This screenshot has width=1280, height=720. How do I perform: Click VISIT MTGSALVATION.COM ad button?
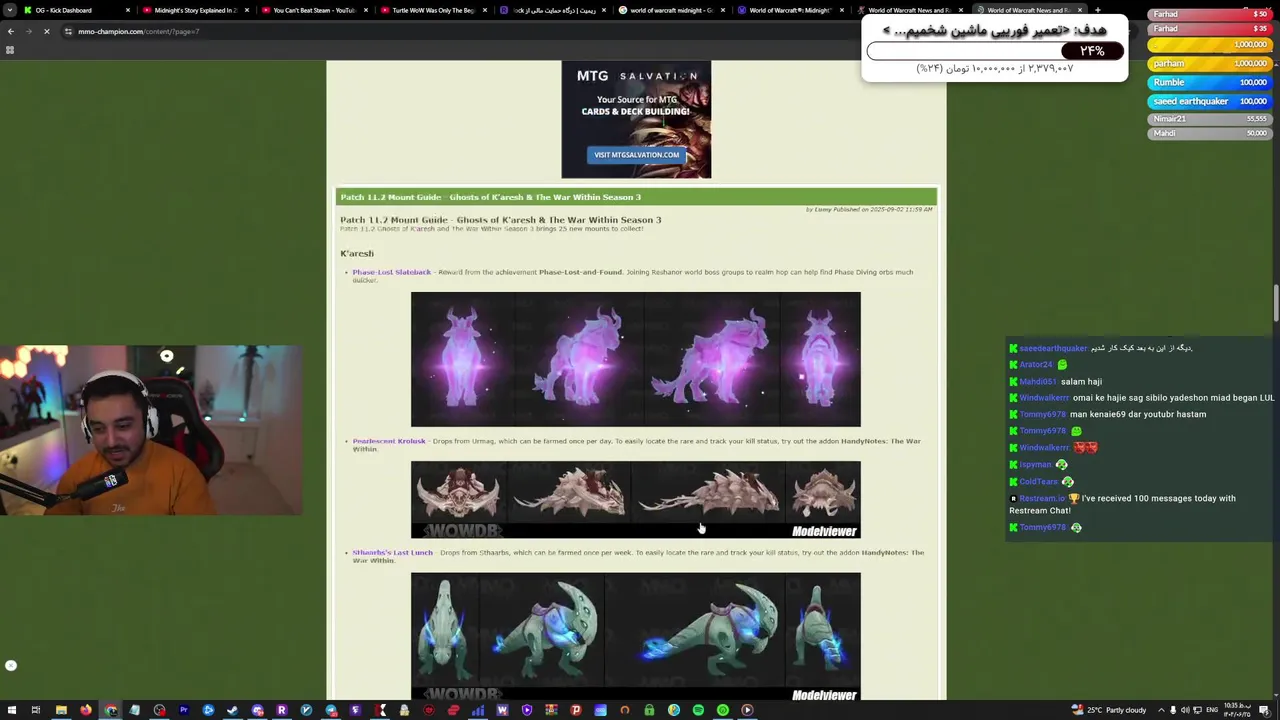click(x=636, y=155)
